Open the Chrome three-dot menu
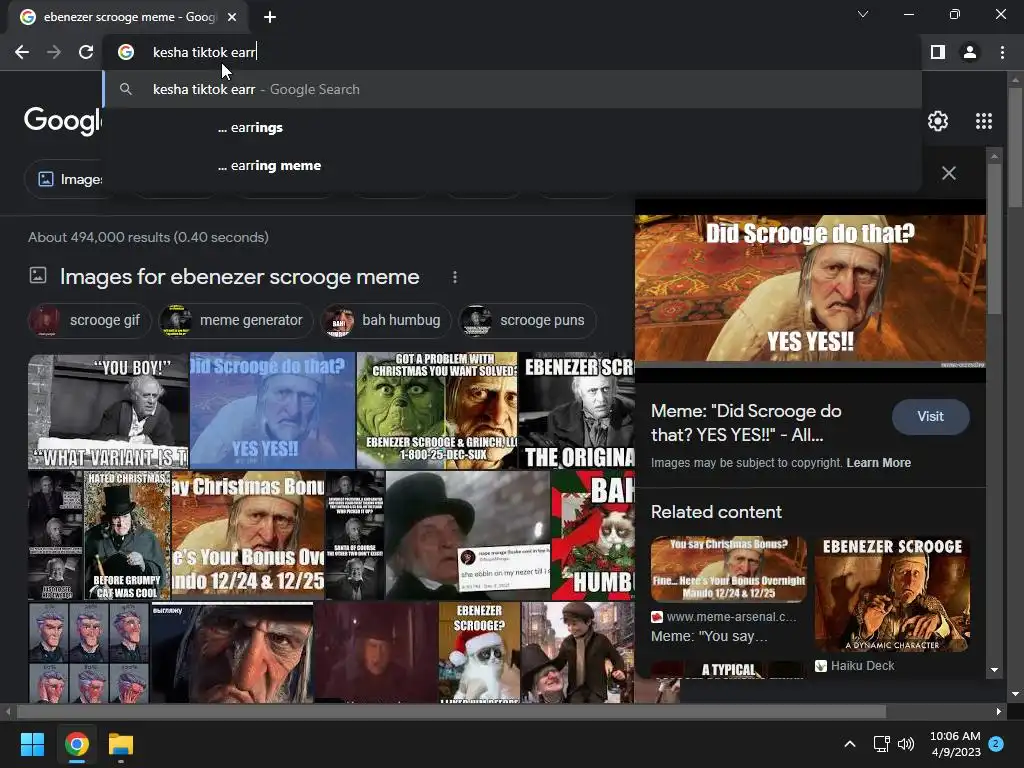This screenshot has height=768, width=1024. point(1002,52)
